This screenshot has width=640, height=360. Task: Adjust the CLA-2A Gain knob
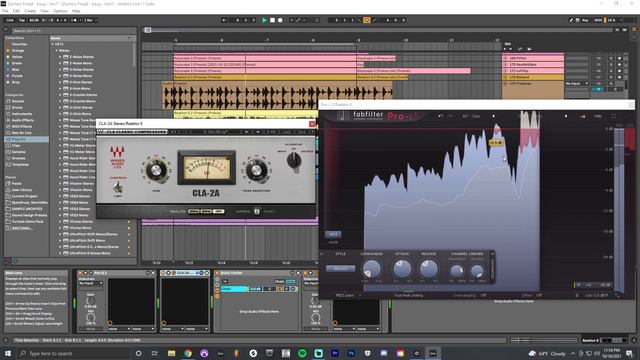[x=156, y=171]
